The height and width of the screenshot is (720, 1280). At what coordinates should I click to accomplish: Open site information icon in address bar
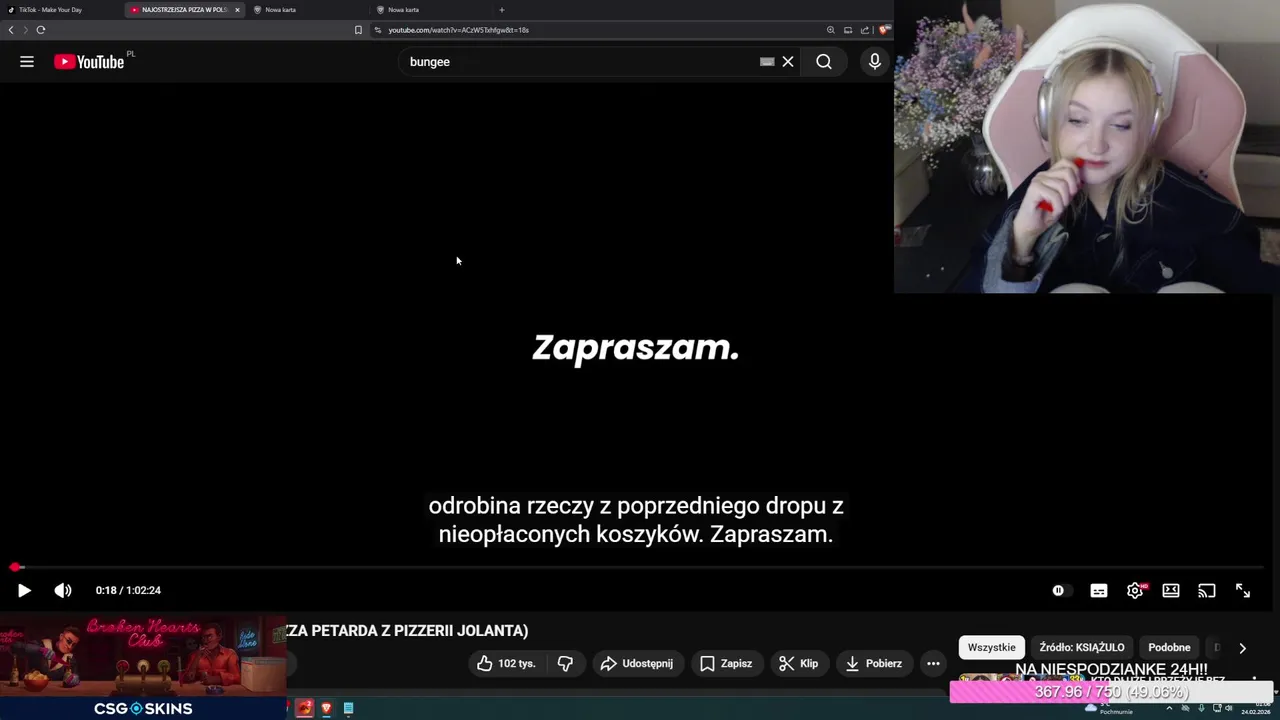click(378, 30)
